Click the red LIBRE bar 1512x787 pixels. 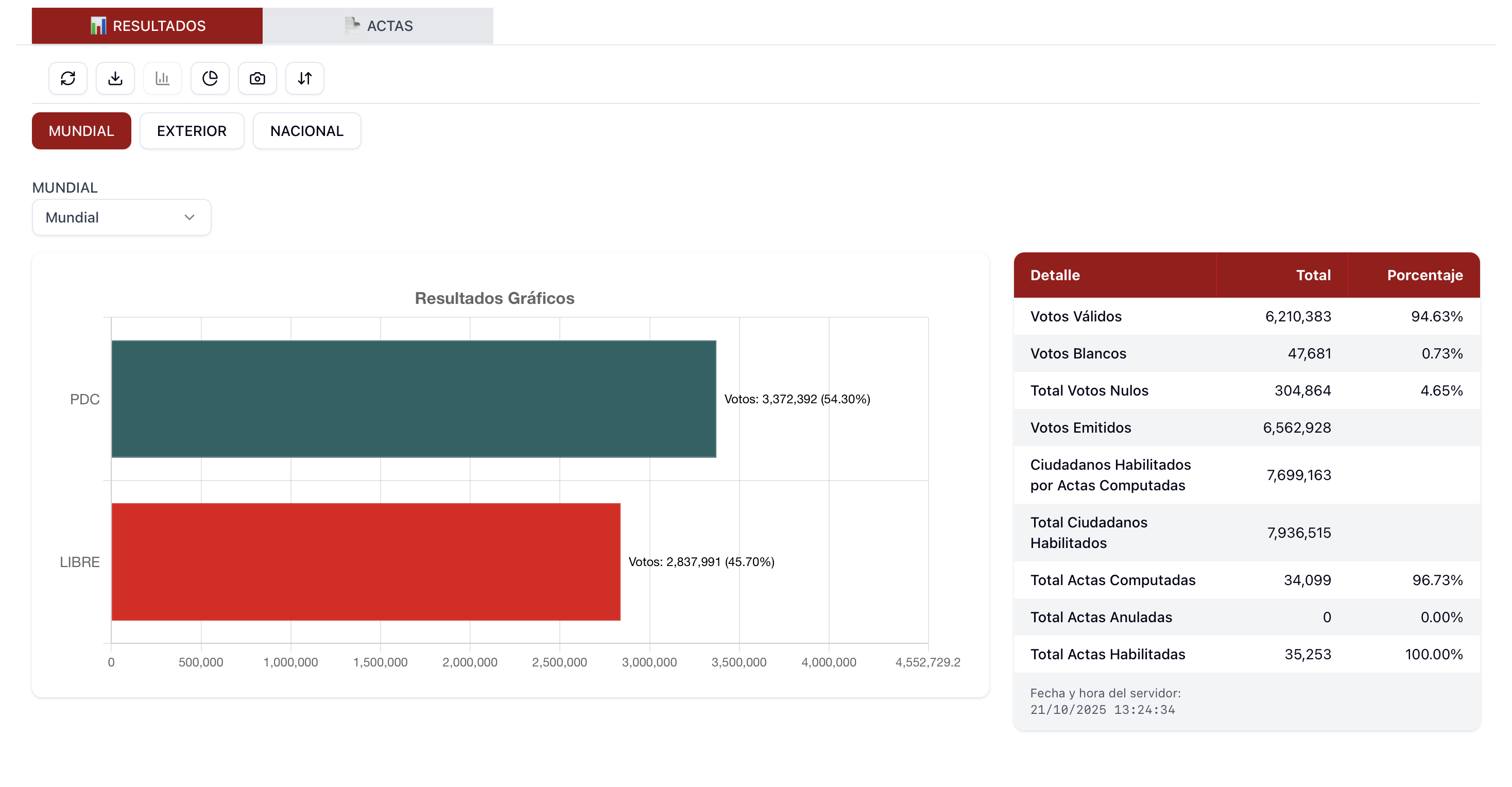click(x=365, y=561)
